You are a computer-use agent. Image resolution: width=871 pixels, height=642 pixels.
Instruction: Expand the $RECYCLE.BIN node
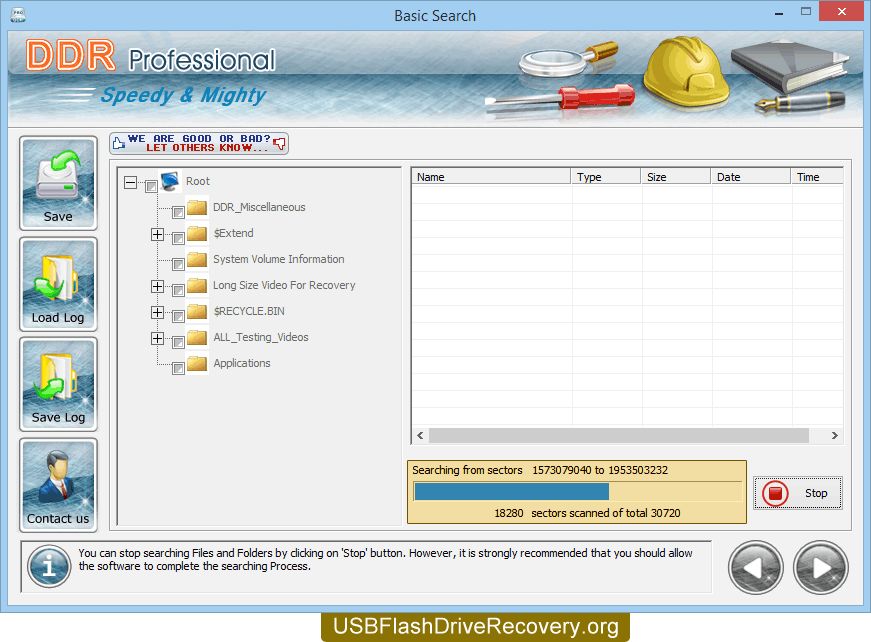point(158,312)
